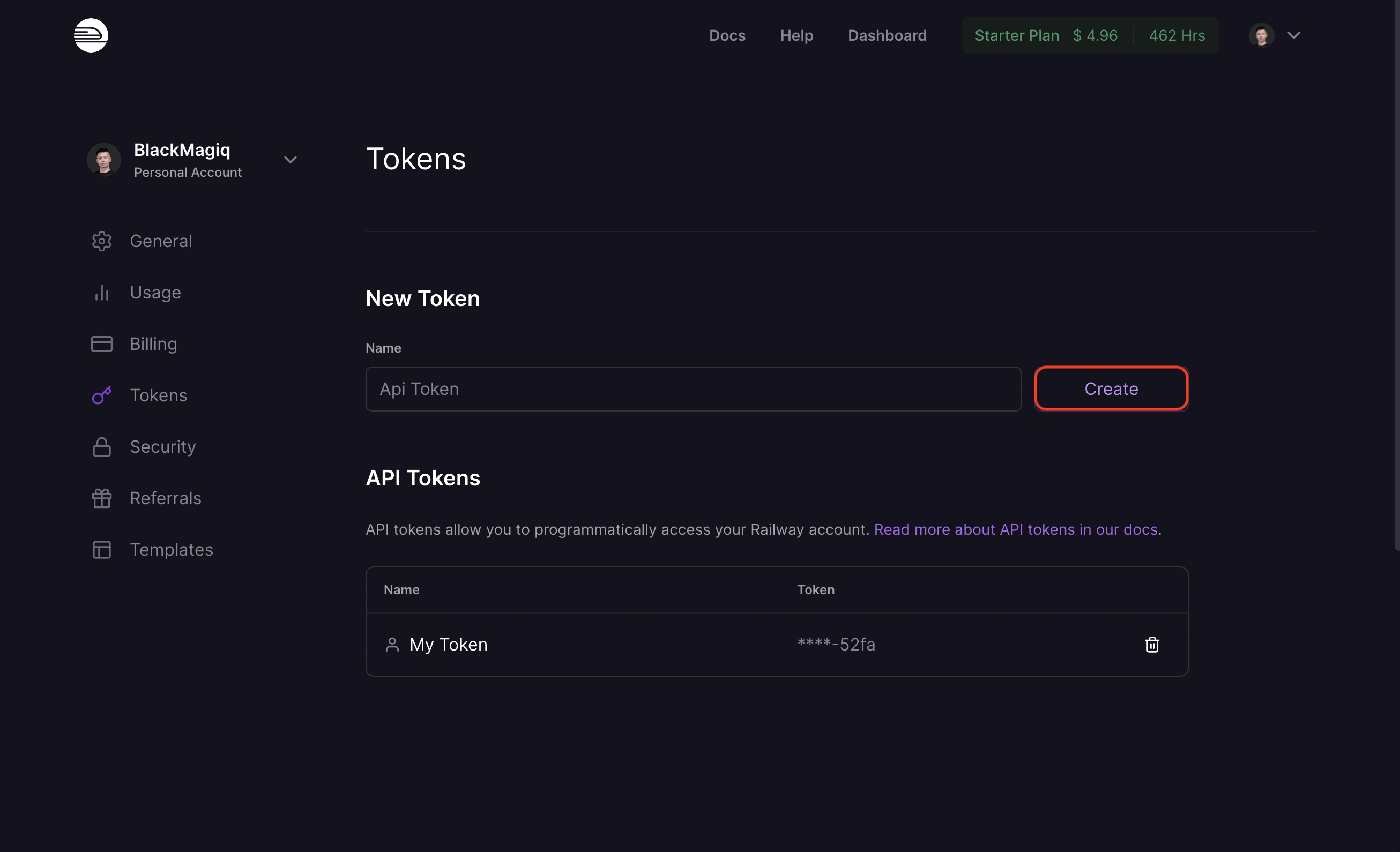Click the Templates layout icon
Screen dimensions: 1400x852
[102, 550]
